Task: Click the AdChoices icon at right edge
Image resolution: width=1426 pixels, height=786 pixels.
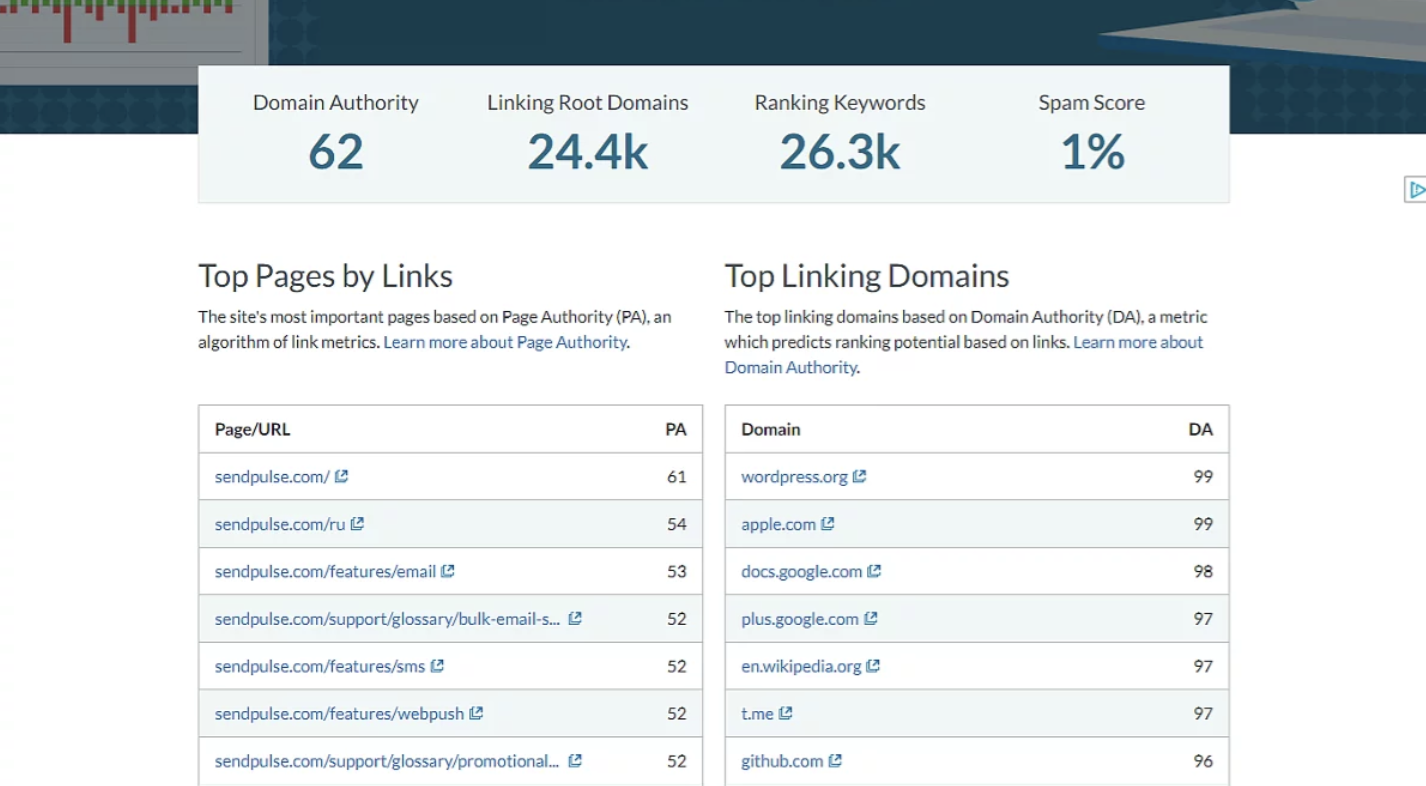Action: [x=1415, y=189]
